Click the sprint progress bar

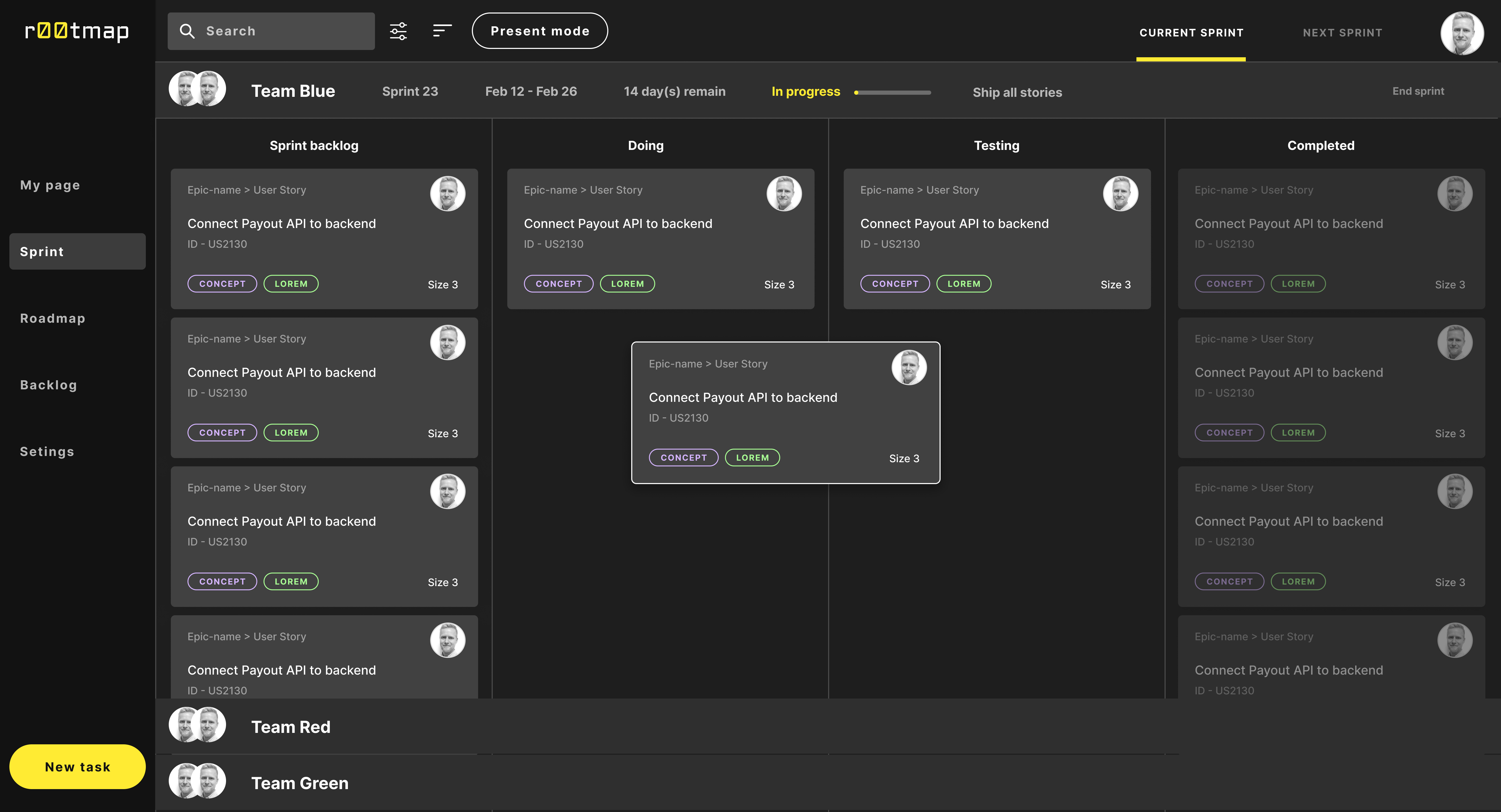(893, 93)
